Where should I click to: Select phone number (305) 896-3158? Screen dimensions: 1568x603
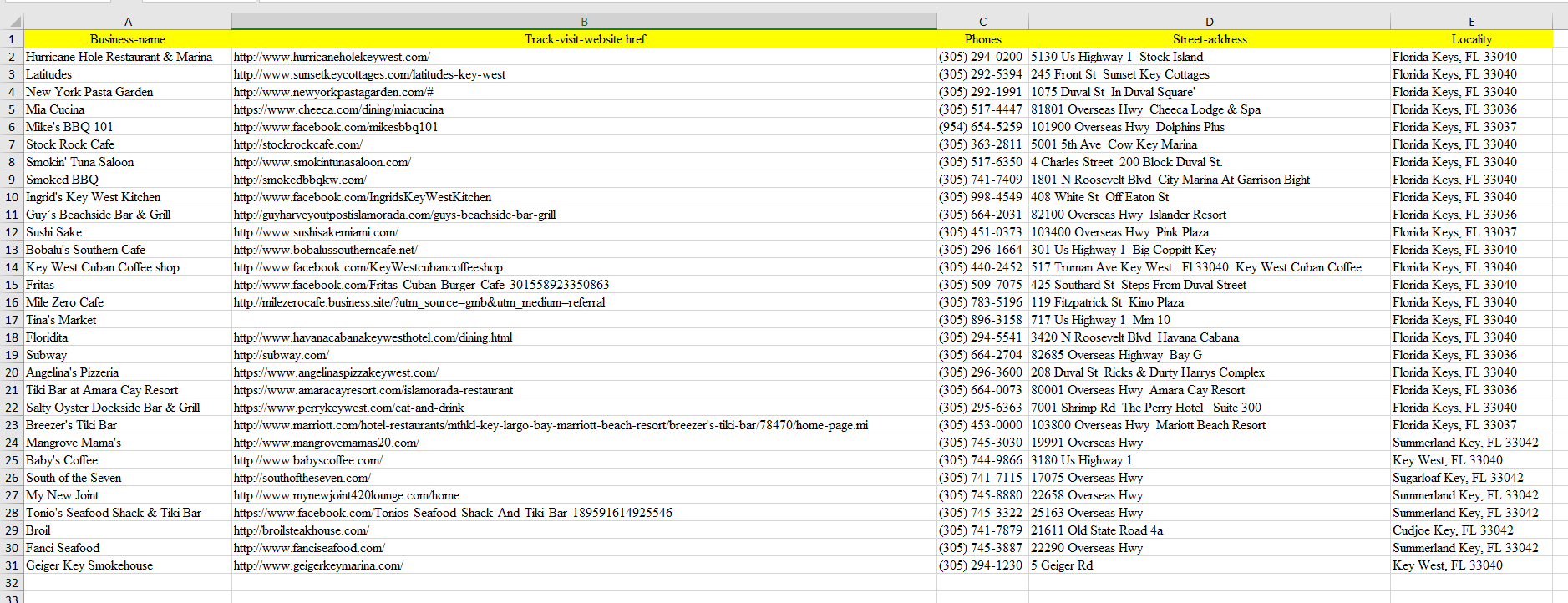point(982,320)
